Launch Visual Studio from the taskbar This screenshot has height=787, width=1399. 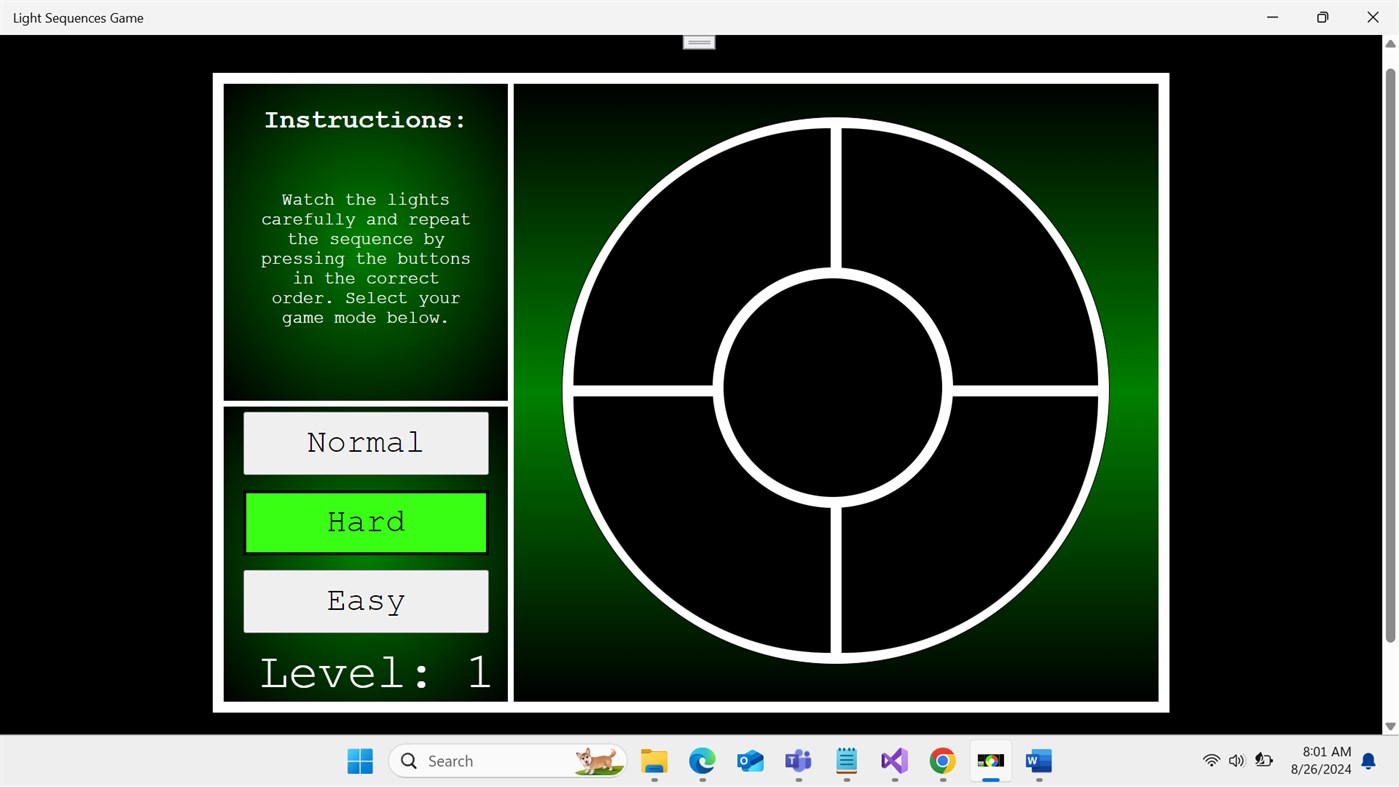[x=893, y=760]
